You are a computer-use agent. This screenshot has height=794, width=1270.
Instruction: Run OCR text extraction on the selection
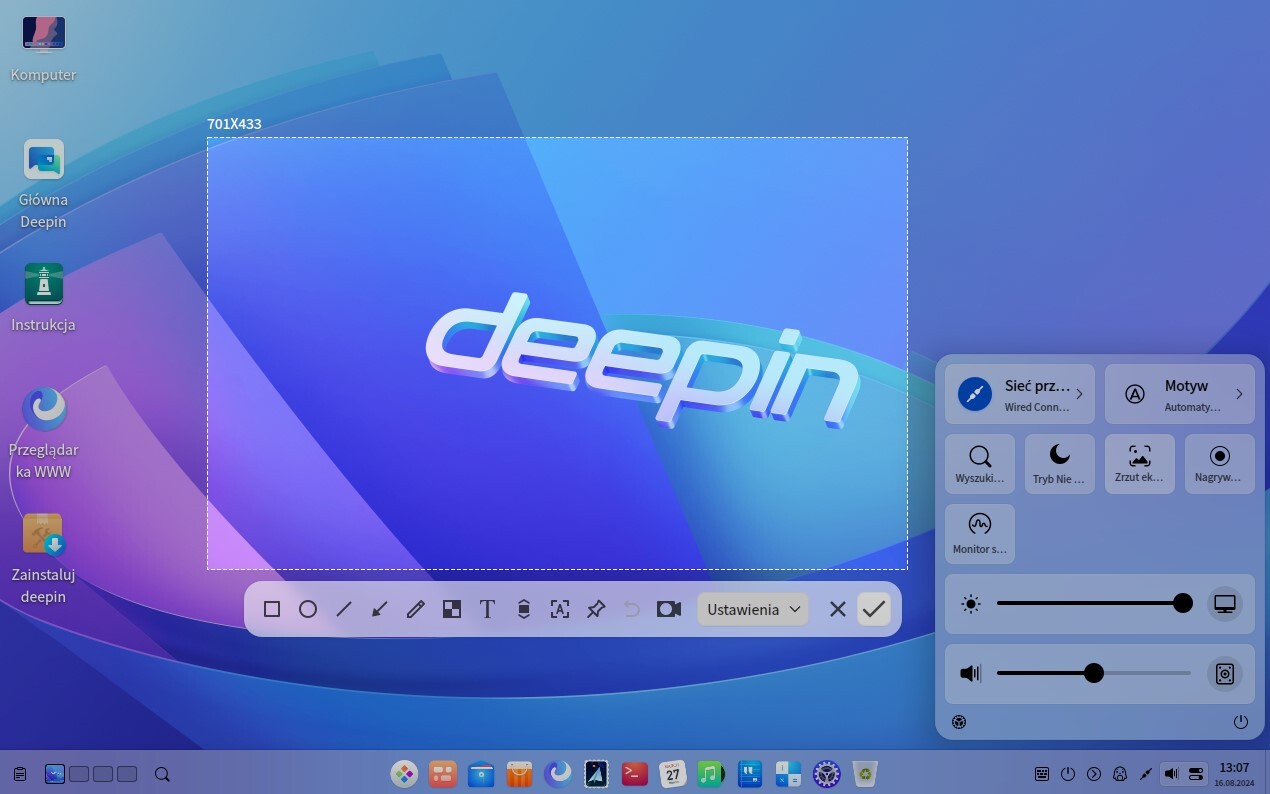(x=560, y=609)
